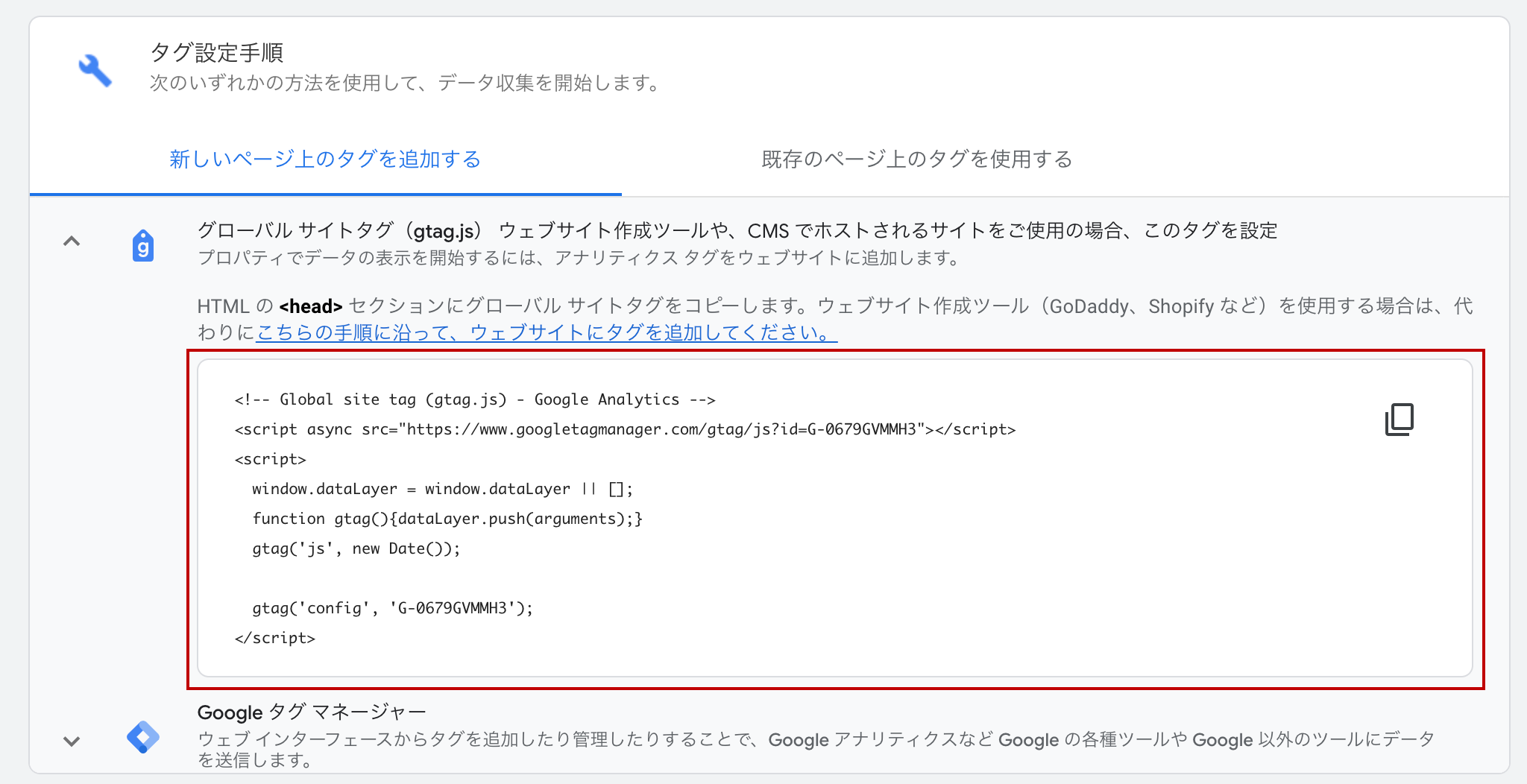Click the gtag('config', 'G-0679GVMMH3') line
The width and height of the screenshot is (1527, 784).
pyautogui.click(x=393, y=608)
